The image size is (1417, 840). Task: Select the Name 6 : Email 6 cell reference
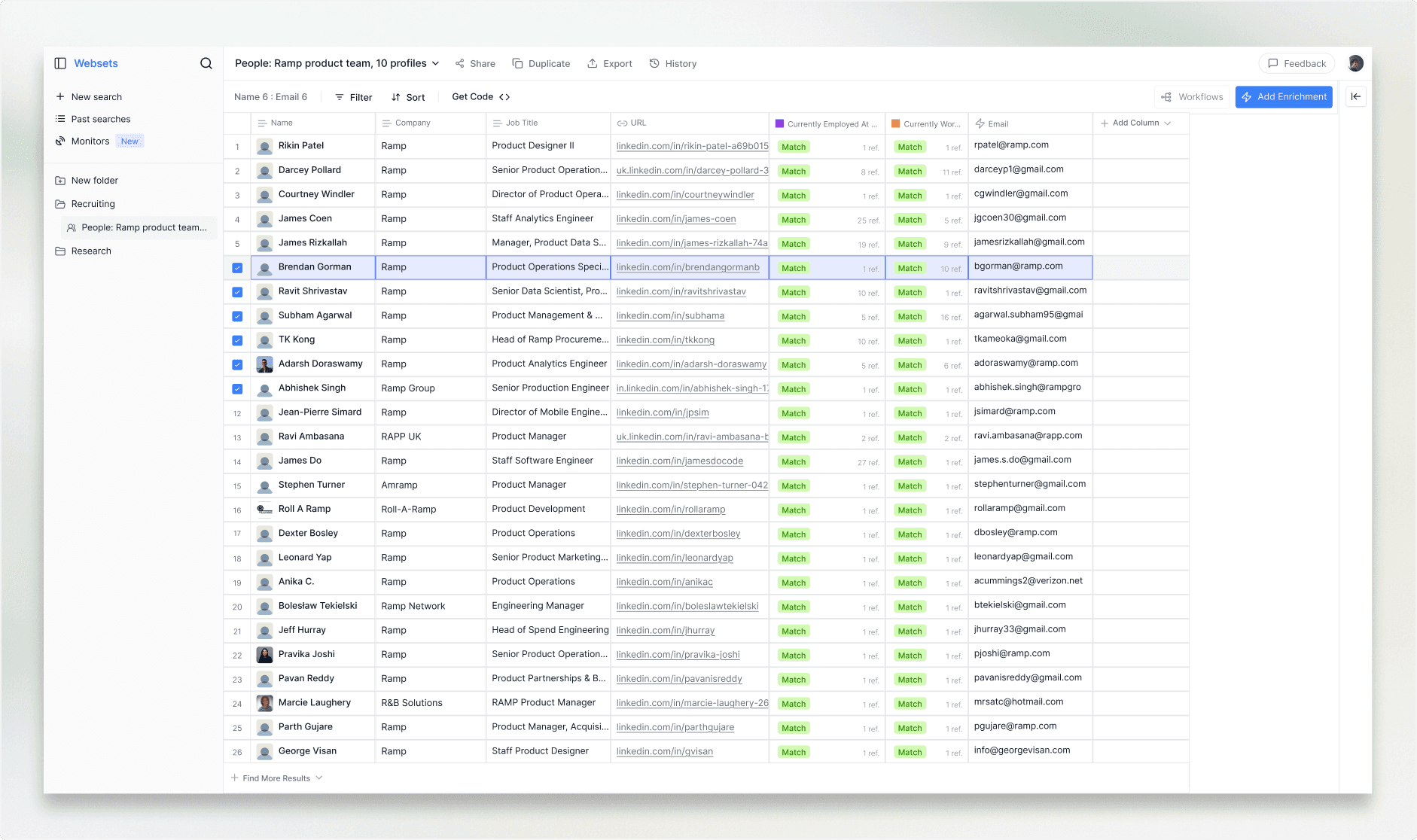pos(270,97)
